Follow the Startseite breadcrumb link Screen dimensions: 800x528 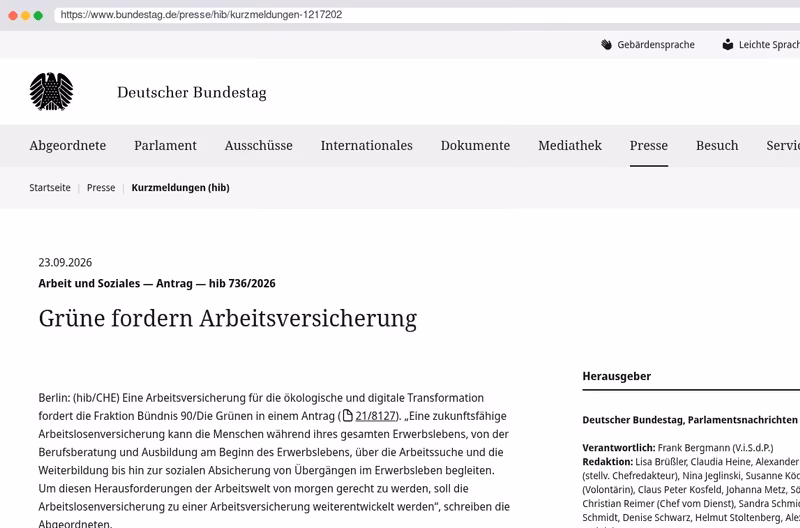[50, 188]
